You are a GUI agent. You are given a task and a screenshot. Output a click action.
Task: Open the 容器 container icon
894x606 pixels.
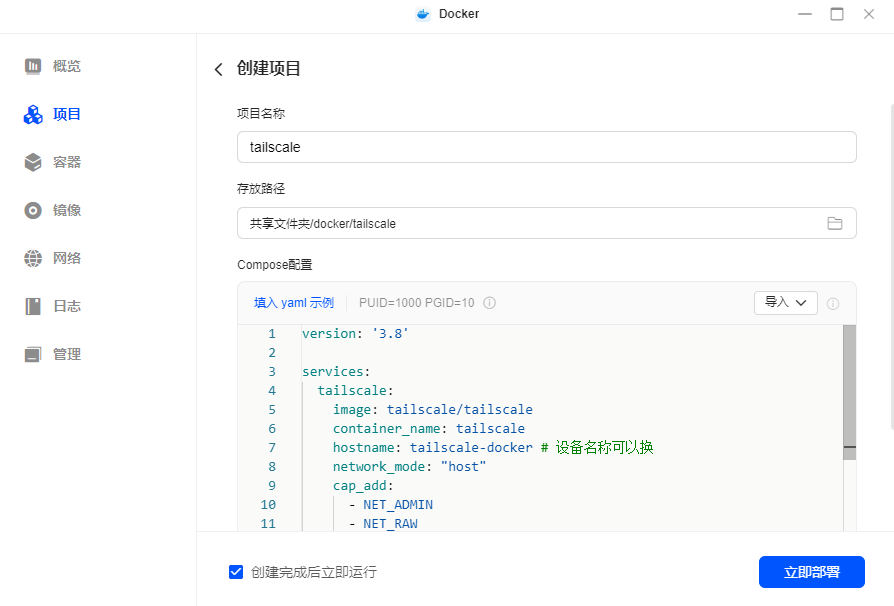33,162
